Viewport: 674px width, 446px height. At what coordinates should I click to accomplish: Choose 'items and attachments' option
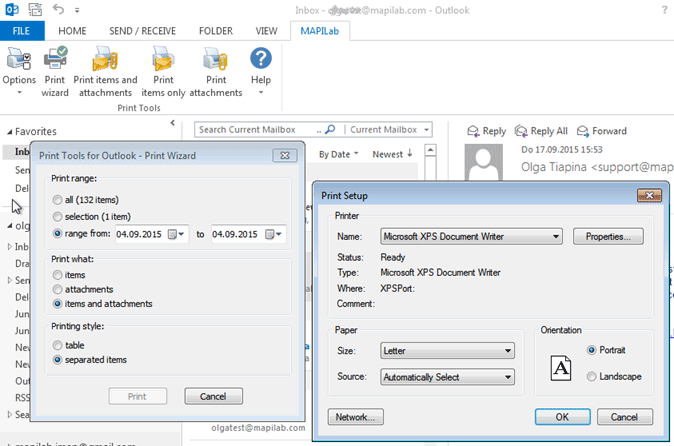pos(102,304)
